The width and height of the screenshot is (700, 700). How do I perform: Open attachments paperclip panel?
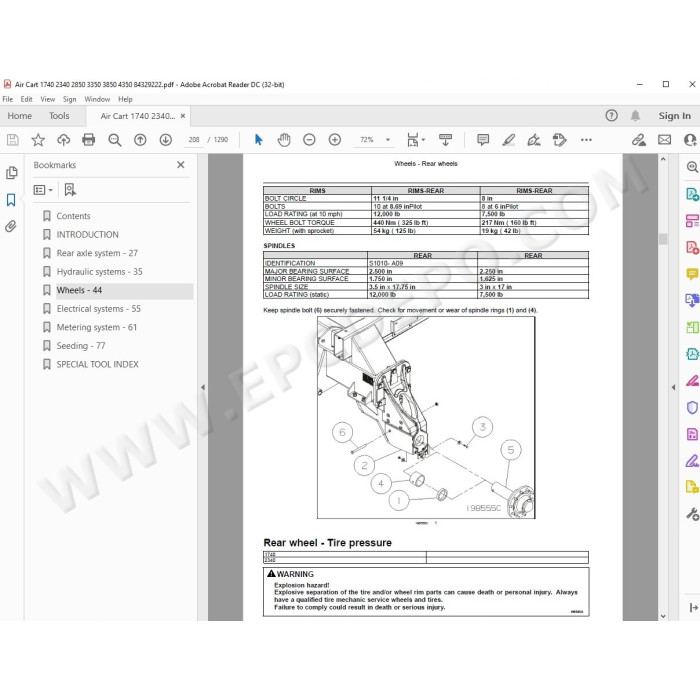click(x=11, y=226)
